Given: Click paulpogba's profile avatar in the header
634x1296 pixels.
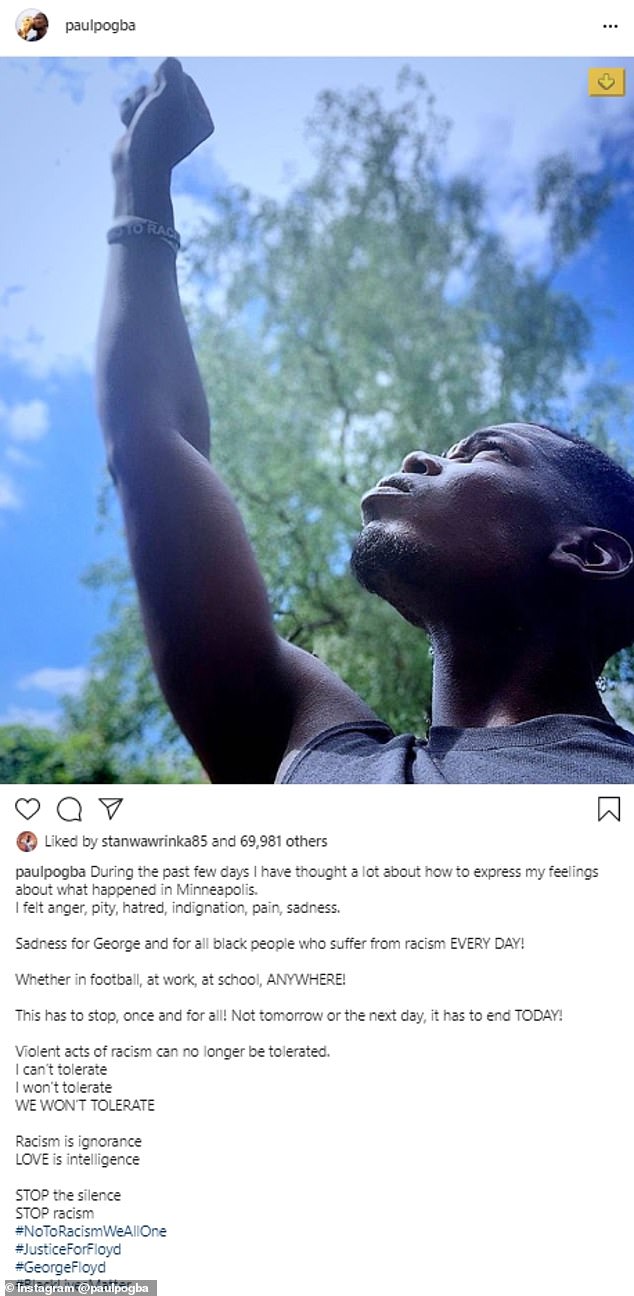Looking at the screenshot, I should pyautogui.click(x=31, y=25).
